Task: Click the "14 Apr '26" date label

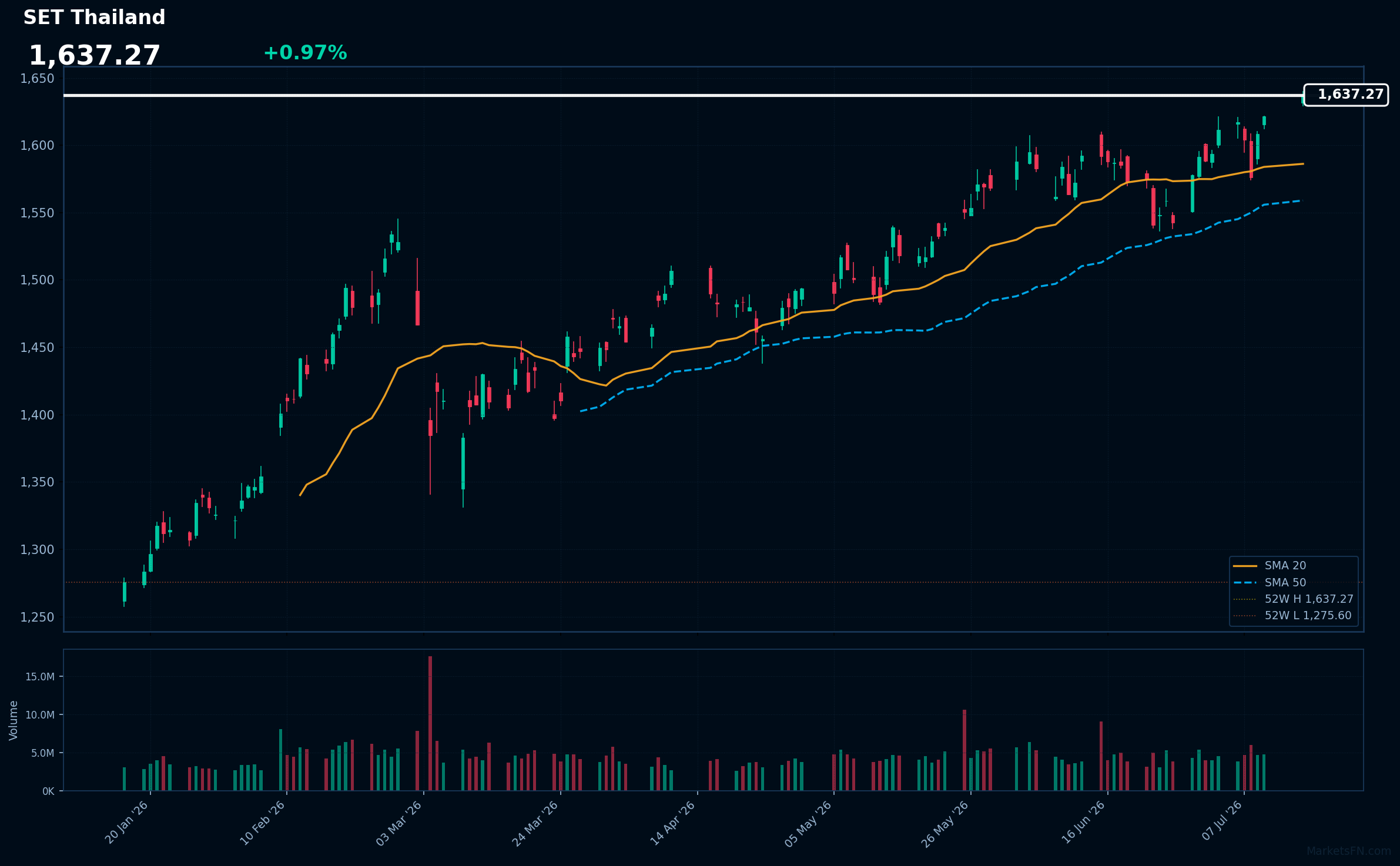Action: (673, 823)
